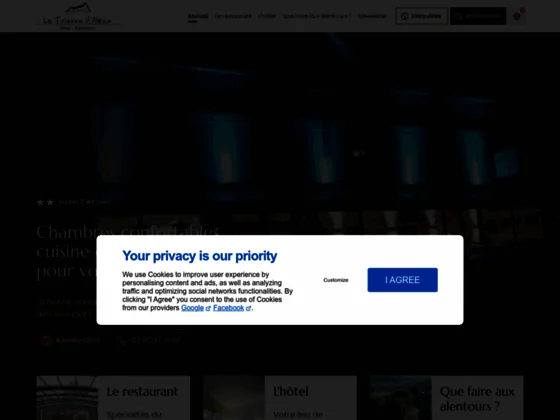Image resolution: width=560 pixels, height=420 pixels.
Task: Click the hotel logo at top left
Action: (77, 16)
